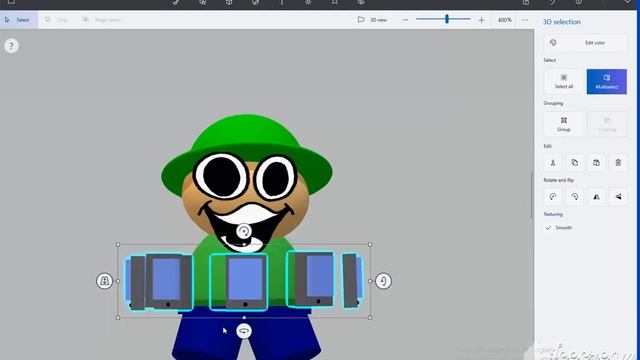Click the zoom slider thumb

pyautogui.click(x=447, y=19)
